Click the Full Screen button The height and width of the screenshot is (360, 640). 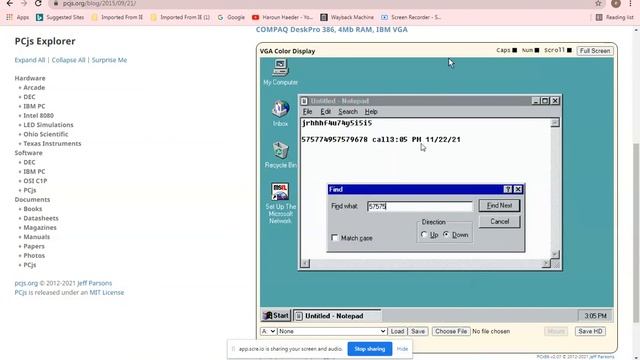click(595, 51)
